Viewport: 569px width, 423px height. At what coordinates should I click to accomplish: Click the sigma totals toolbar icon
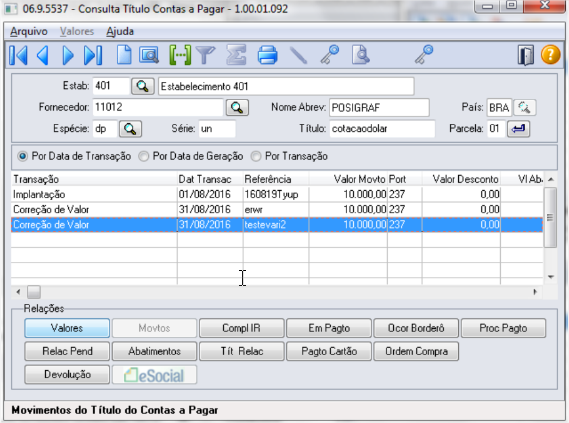pos(236,55)
